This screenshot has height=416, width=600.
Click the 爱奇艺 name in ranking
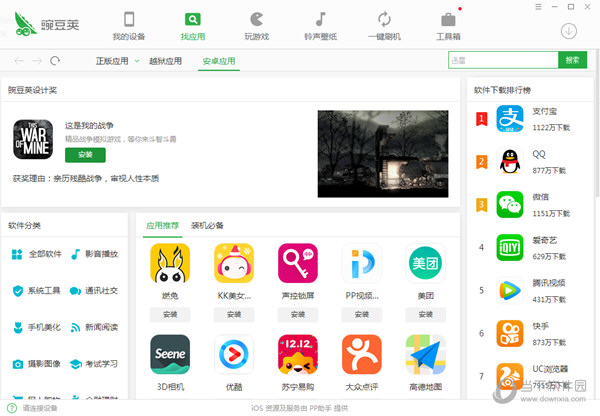[545, 240]
